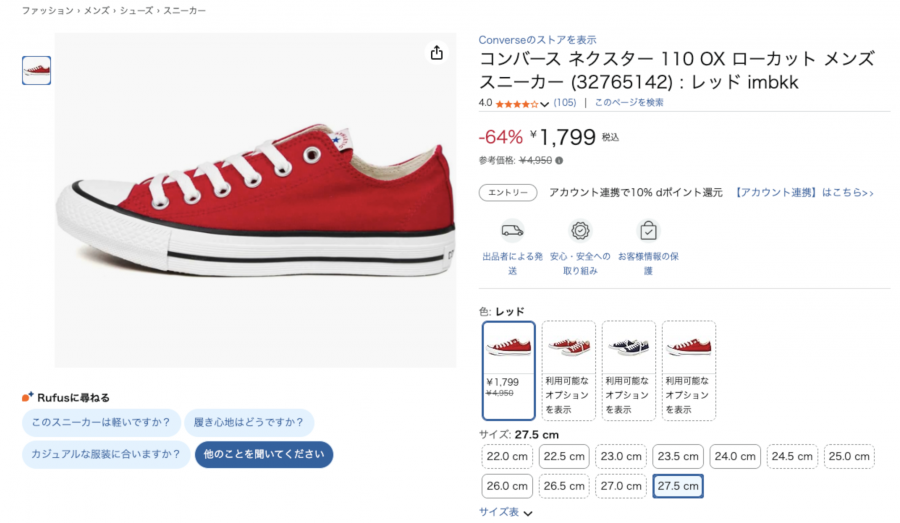
Task: Click the product title コンバース ネクスター 110 OX
Action: (677, 70)
